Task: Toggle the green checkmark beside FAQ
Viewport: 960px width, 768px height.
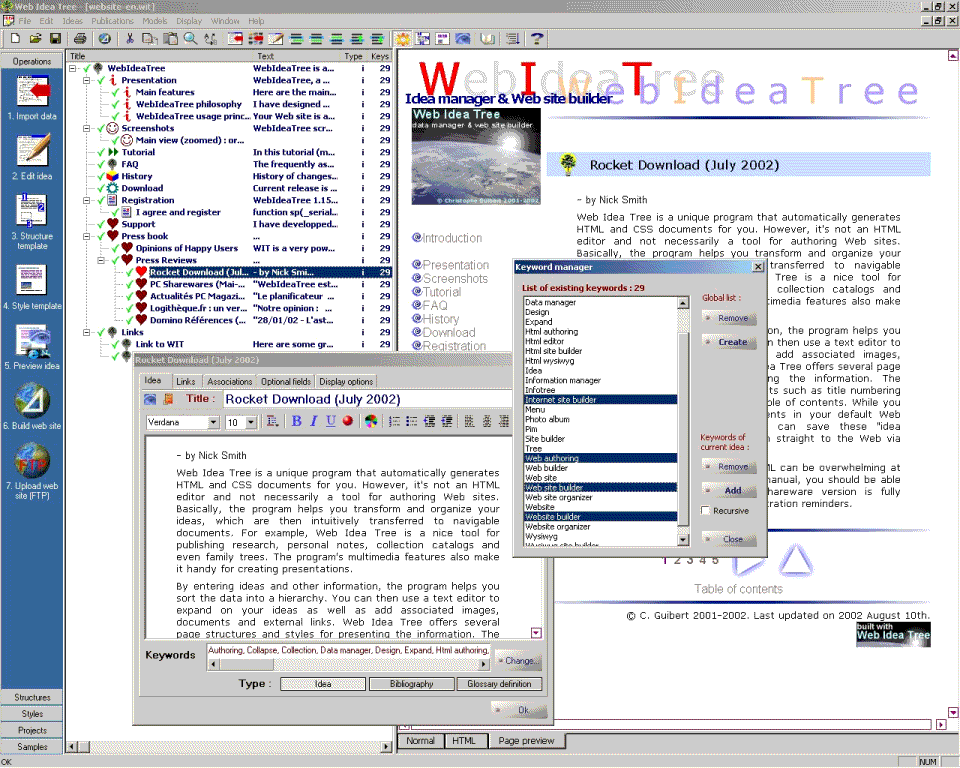Action: click(100, 164)
